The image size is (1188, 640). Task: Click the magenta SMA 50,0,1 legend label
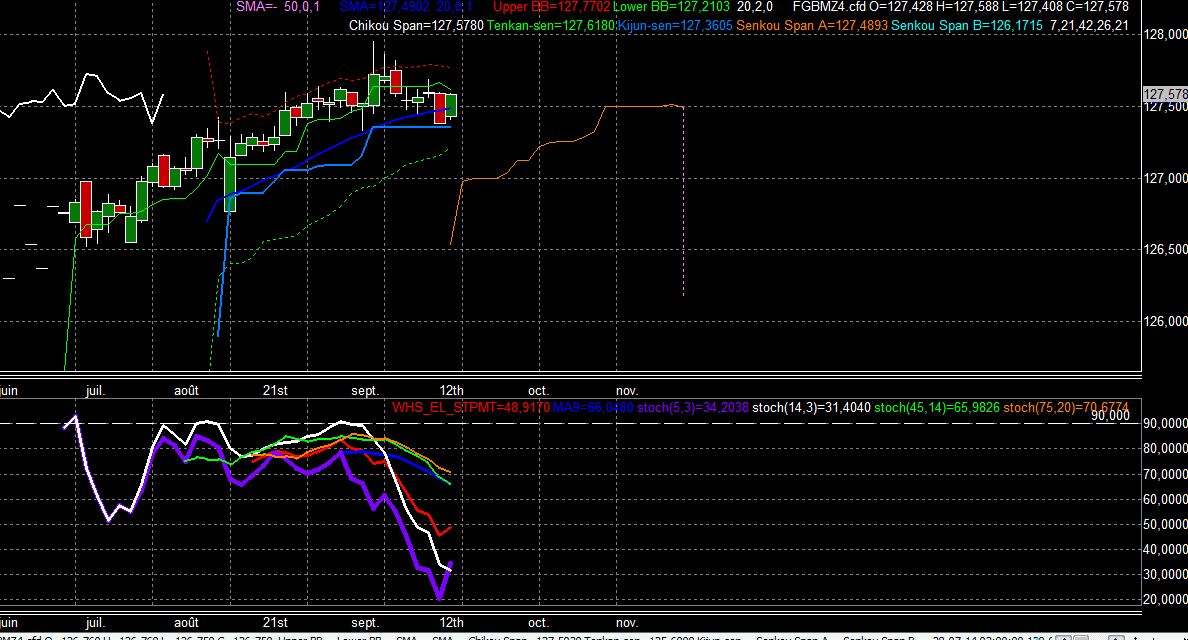[278, 7]
